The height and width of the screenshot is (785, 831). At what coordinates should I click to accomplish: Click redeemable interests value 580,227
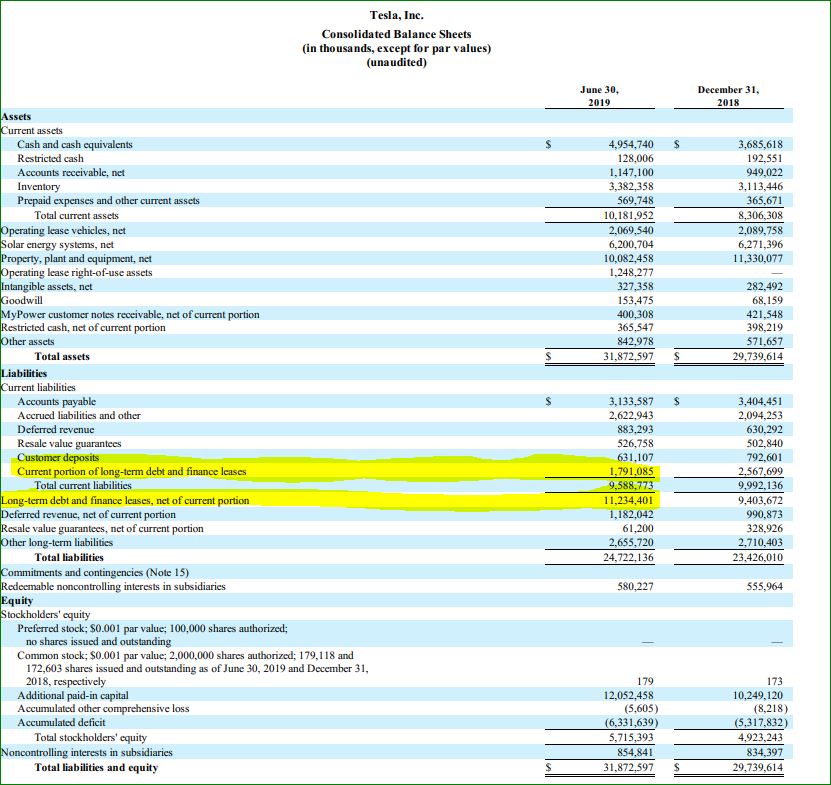(x=635, y=586)
